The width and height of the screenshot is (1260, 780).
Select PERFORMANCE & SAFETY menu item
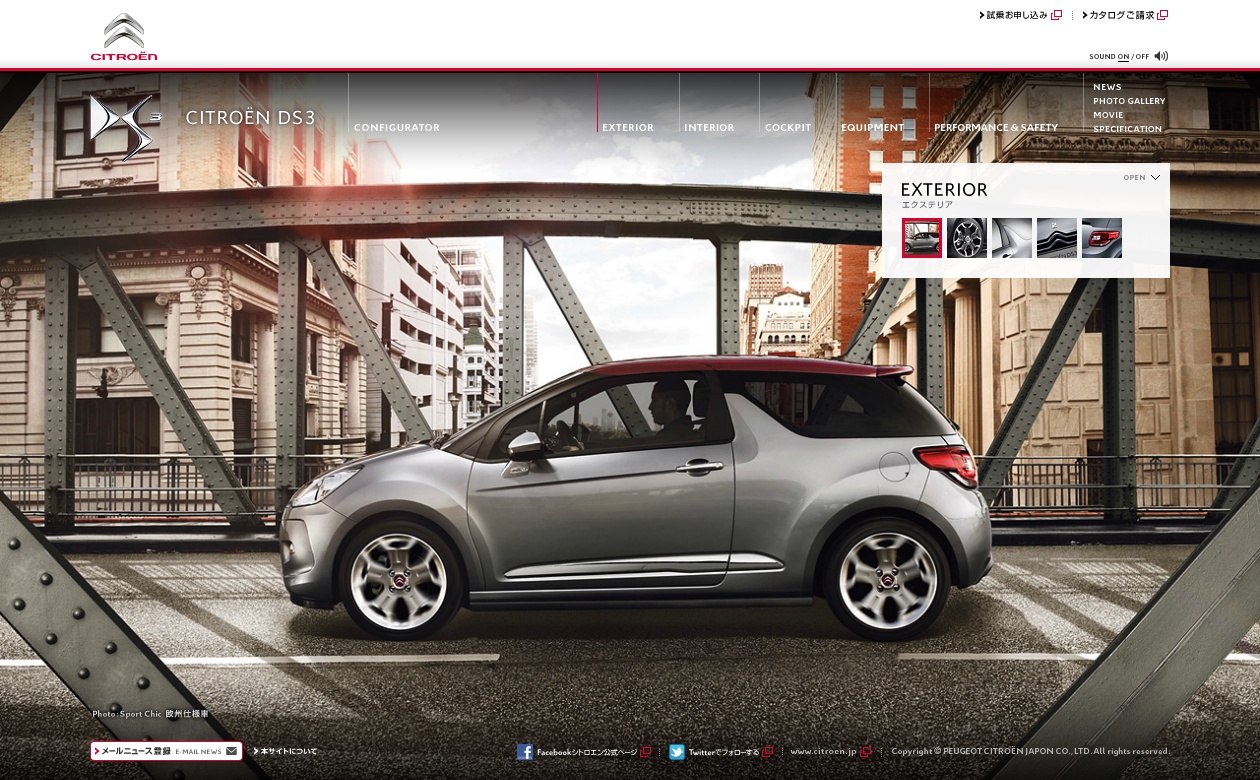tap(996, 128)
